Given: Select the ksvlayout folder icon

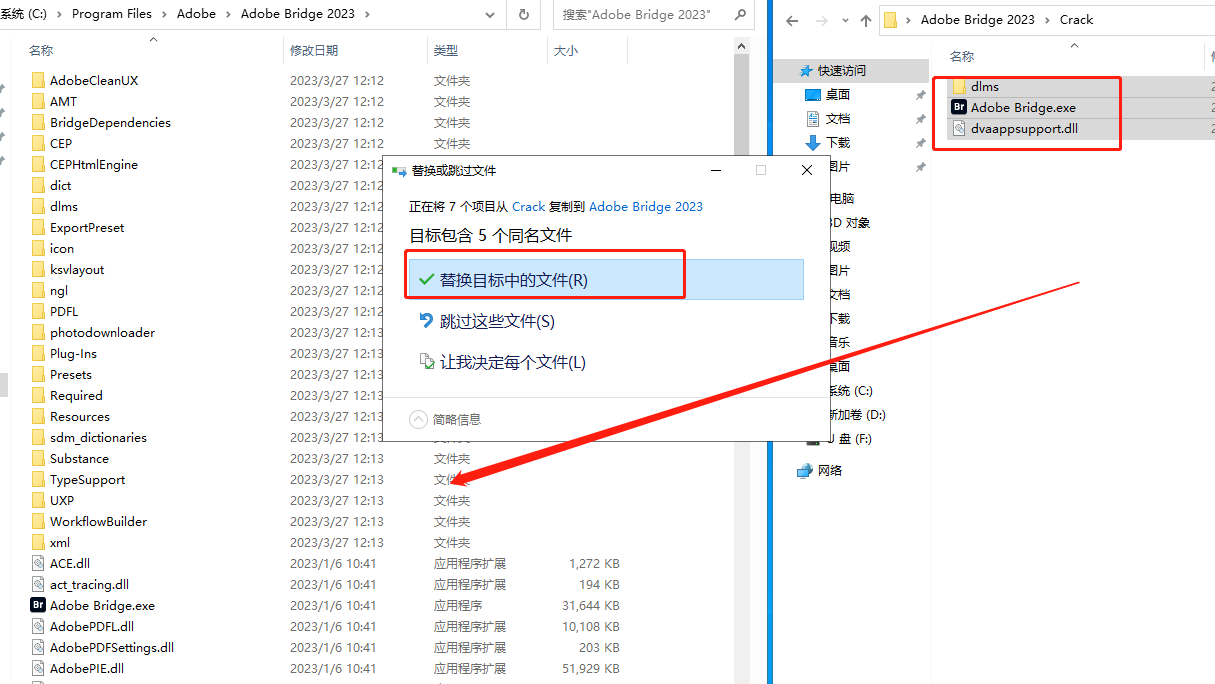Looking at the screenshot, I should tap(38, 269).
